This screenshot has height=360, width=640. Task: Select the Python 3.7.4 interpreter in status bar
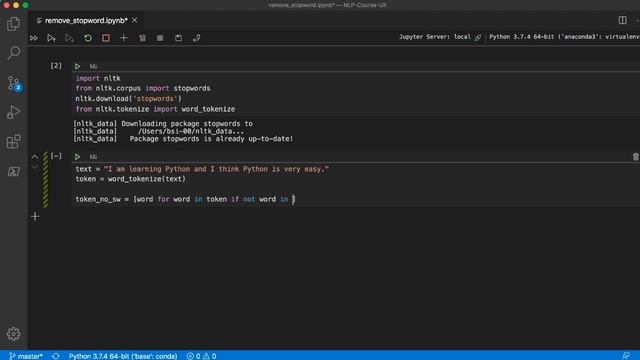pos(123,356)
